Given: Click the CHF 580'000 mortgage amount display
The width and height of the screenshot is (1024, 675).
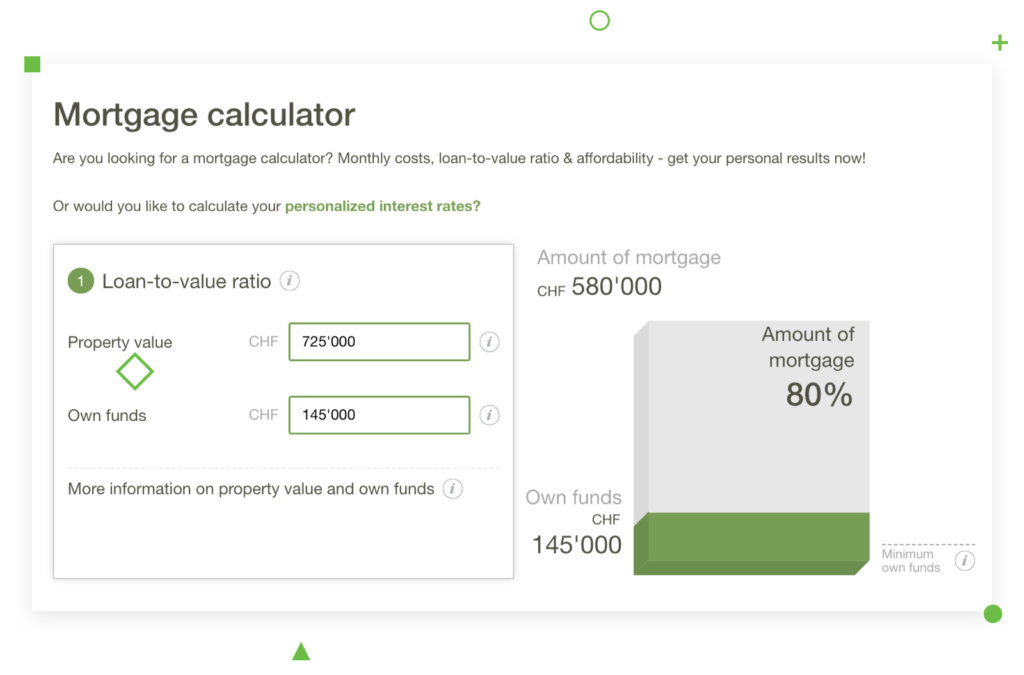Looking at the screenshot, I should pos(598,286).
